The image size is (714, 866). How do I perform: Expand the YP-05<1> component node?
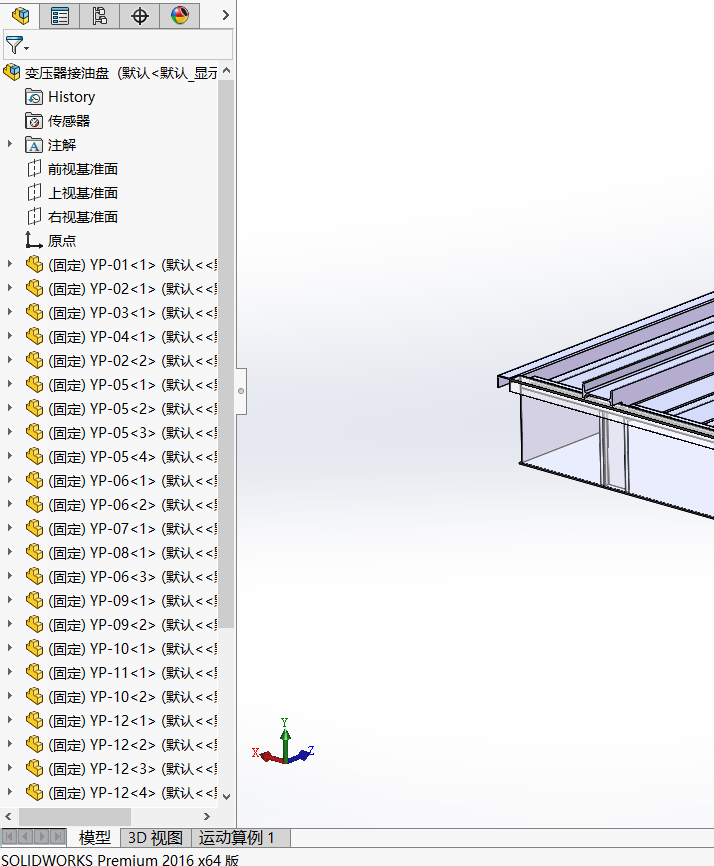[9, 384]
